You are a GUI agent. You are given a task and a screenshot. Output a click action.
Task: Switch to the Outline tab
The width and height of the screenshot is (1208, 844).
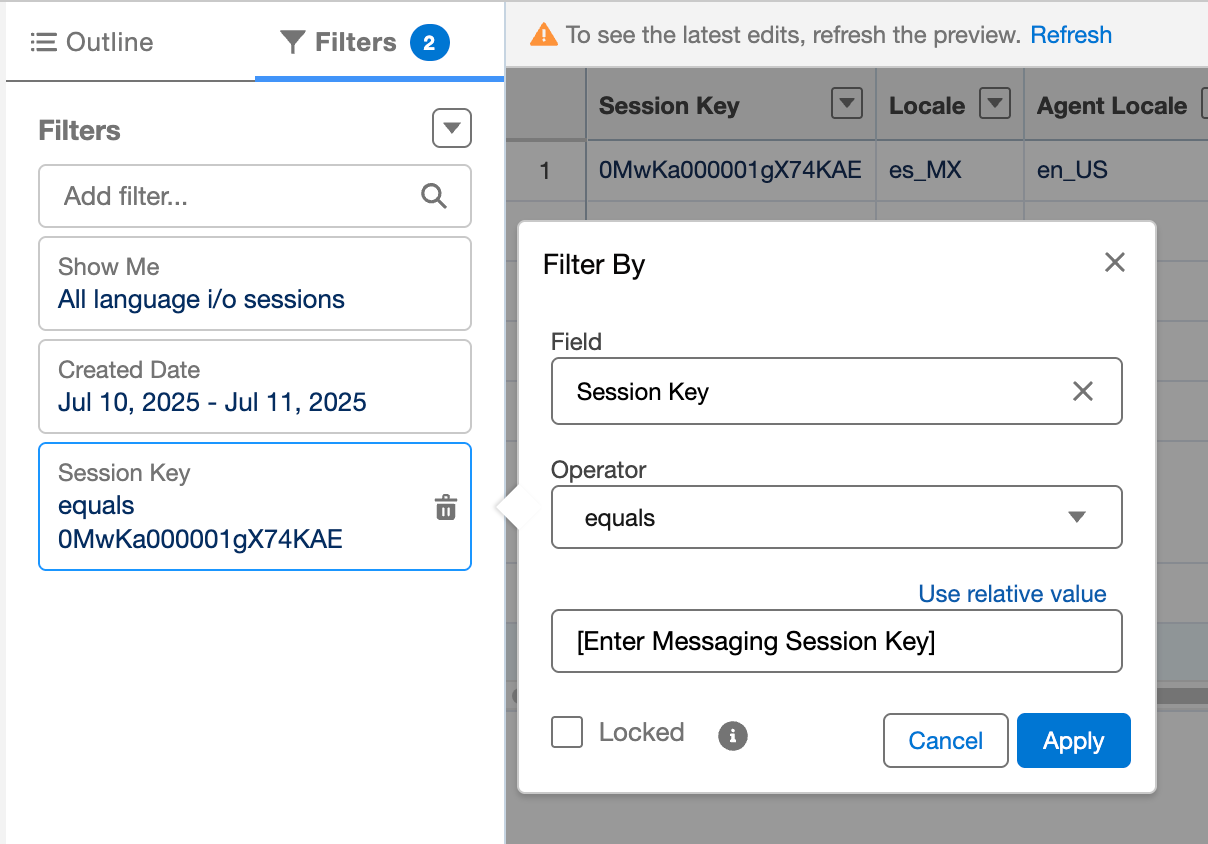(x=92, y=42)
